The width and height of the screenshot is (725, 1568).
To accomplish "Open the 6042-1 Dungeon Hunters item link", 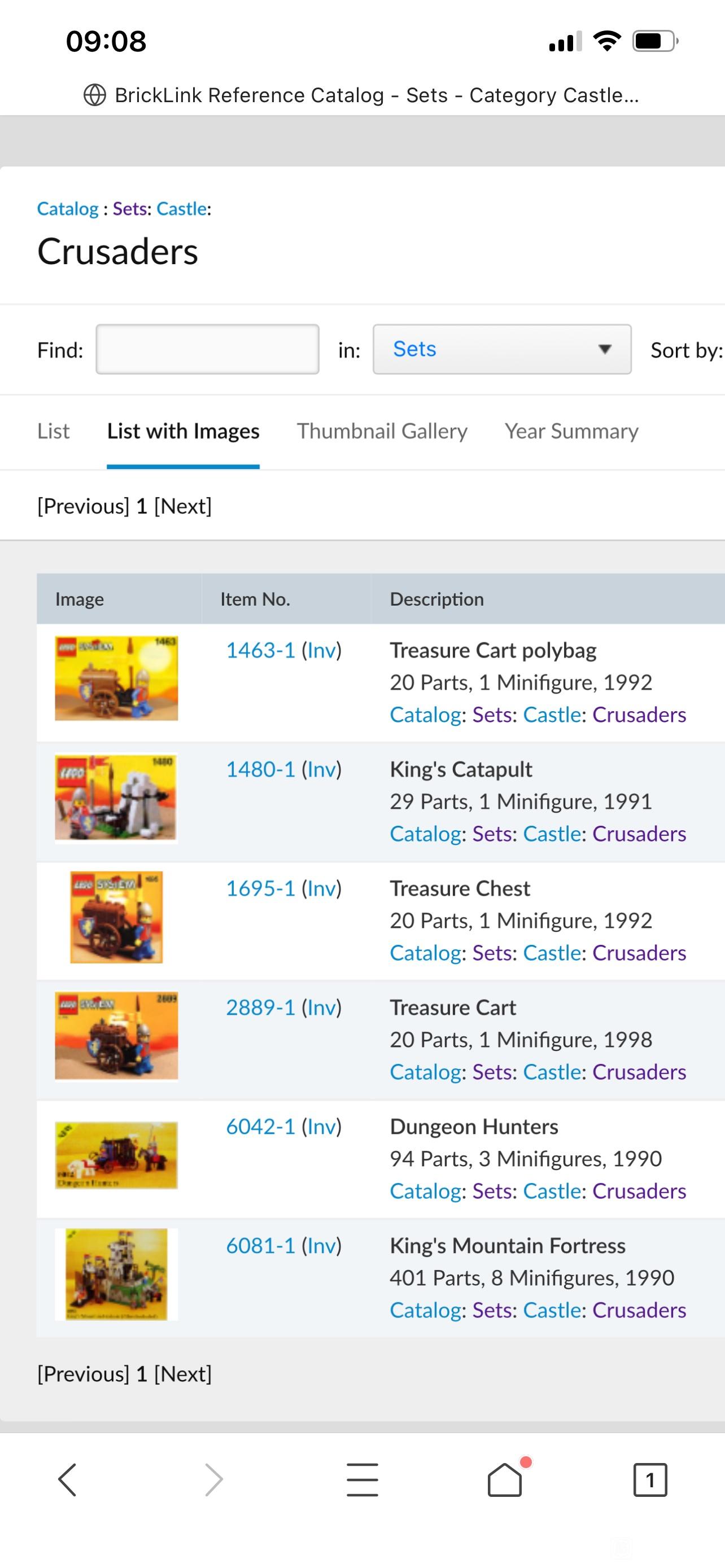I will point(260,1127).
